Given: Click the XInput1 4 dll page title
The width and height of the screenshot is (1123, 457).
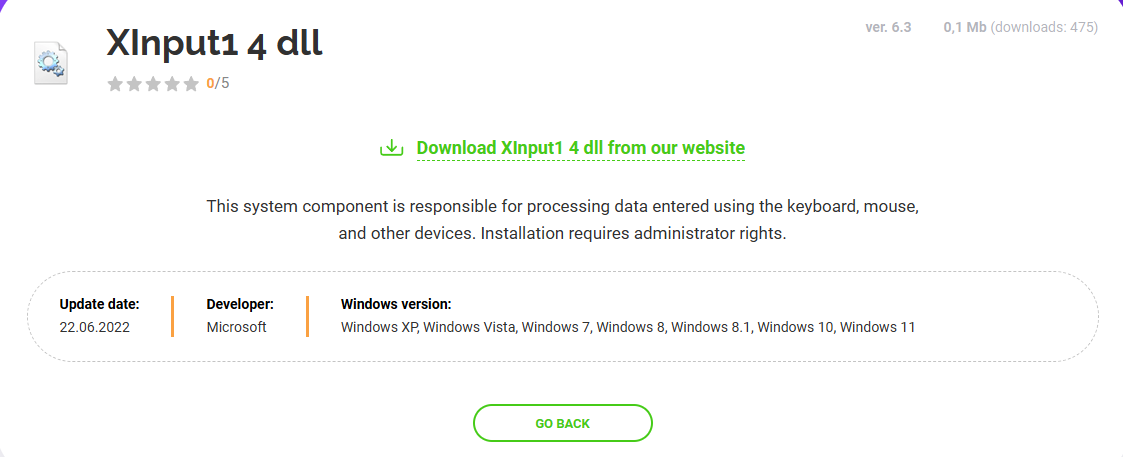Looking at the screenshot, I should [214, 44].
